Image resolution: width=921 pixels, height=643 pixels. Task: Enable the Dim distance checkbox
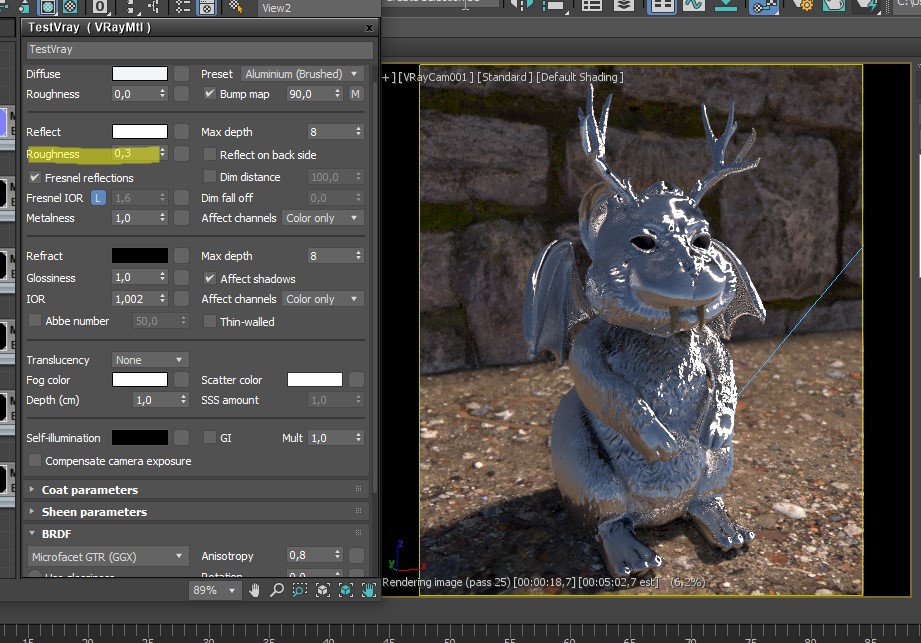click(x=209, y=176)
